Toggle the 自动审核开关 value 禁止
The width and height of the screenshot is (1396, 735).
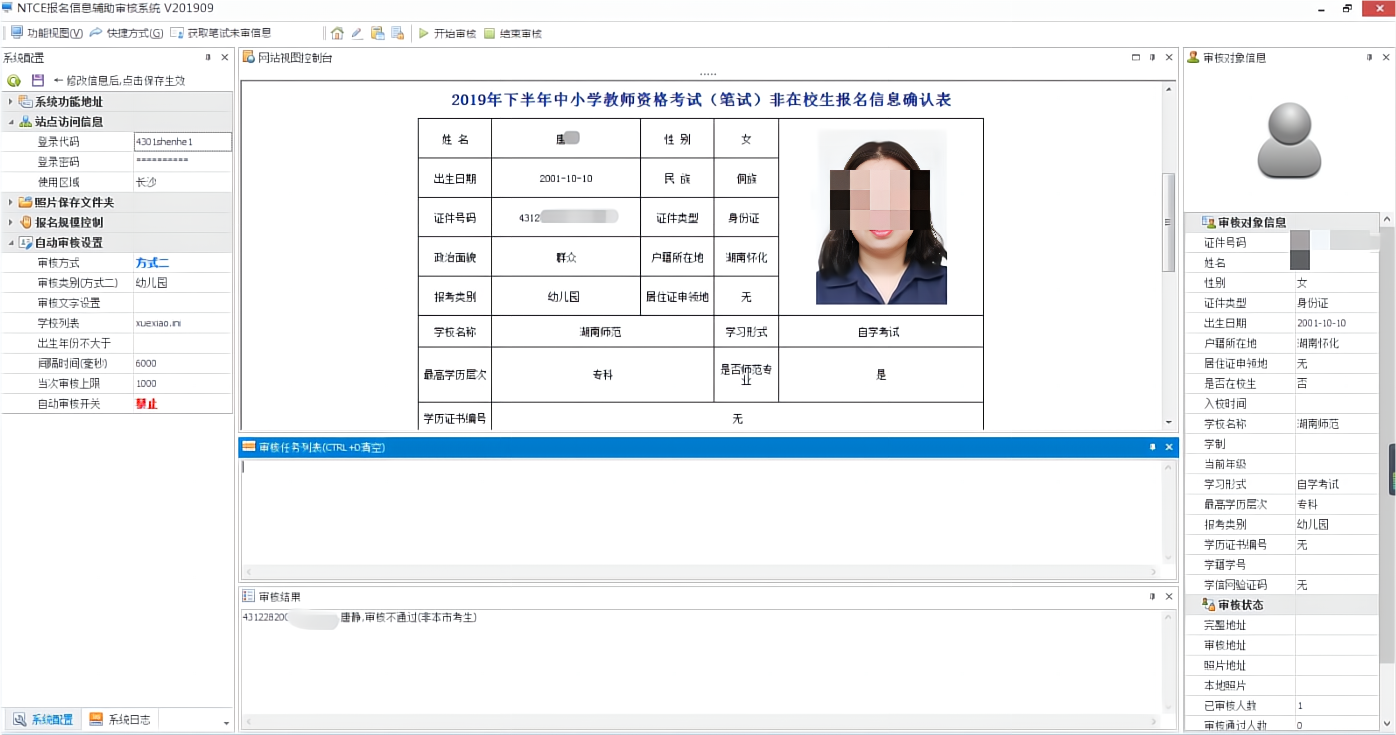point(182,404)
